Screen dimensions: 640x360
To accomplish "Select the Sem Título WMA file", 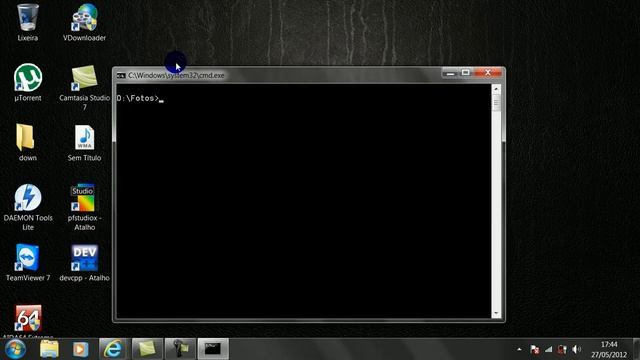I will click(84, 142).
